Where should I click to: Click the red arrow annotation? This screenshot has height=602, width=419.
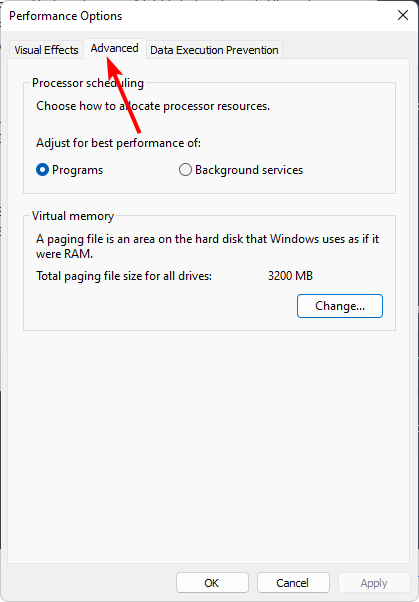pos(122,92)
